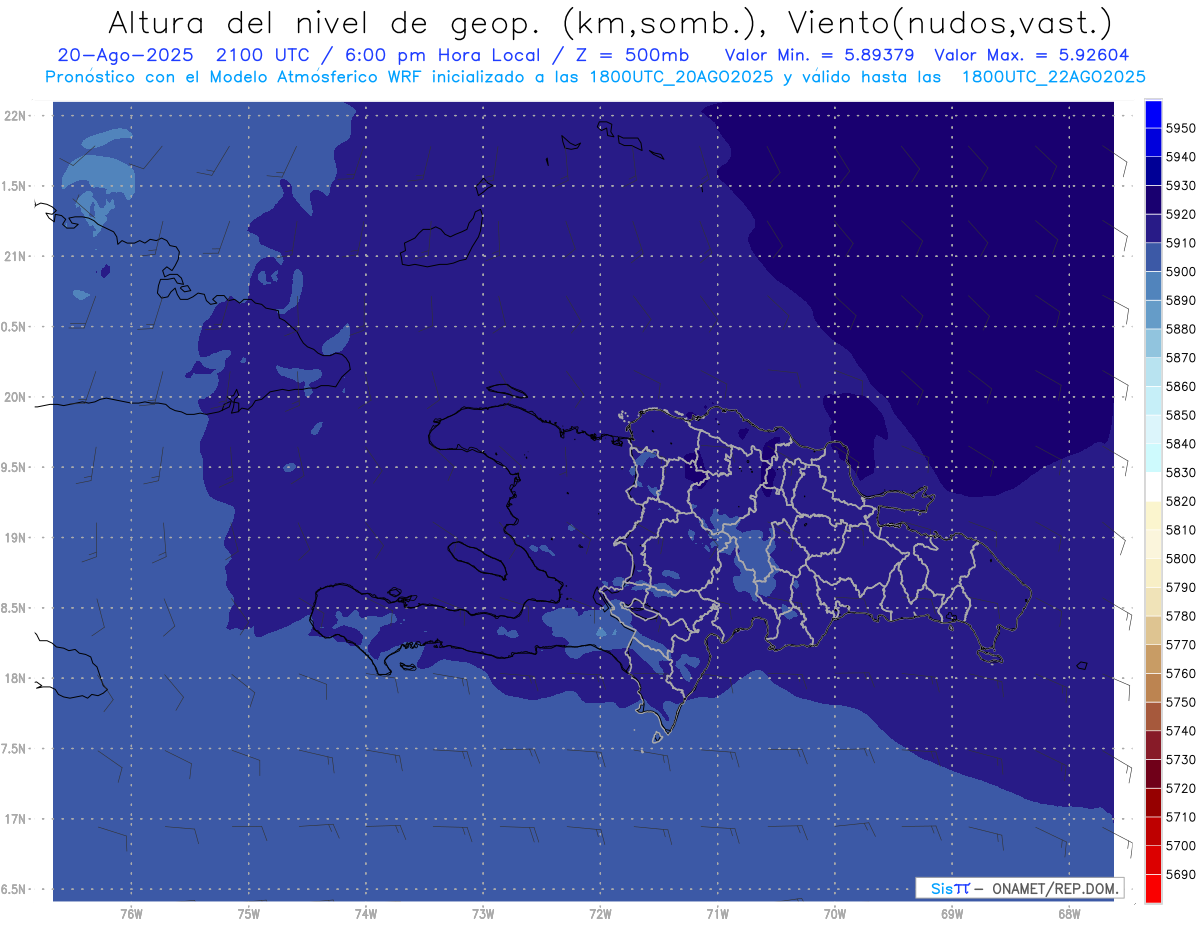This screenshot has width=1200, height=927.
Task: Click the 5930 color bar label
Action: tap(1181, 185)
